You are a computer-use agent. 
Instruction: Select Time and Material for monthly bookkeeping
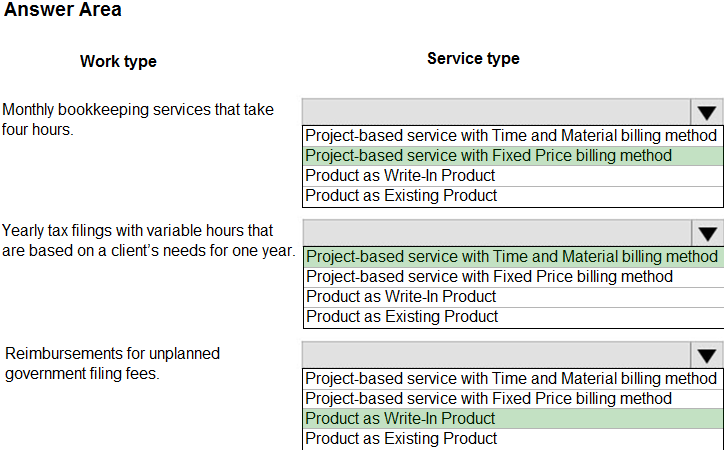(x=511, y=135)
